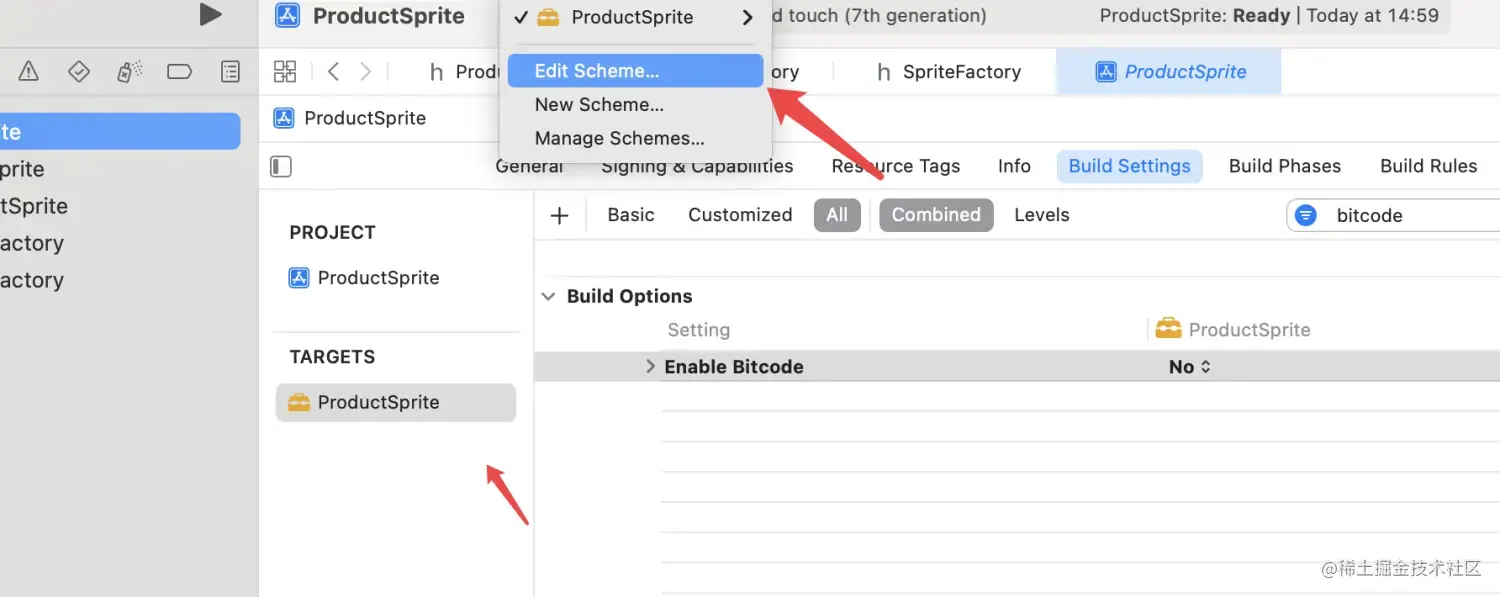Show Customized build settings only
1500x597 pixels.
[x=740, y=215]
